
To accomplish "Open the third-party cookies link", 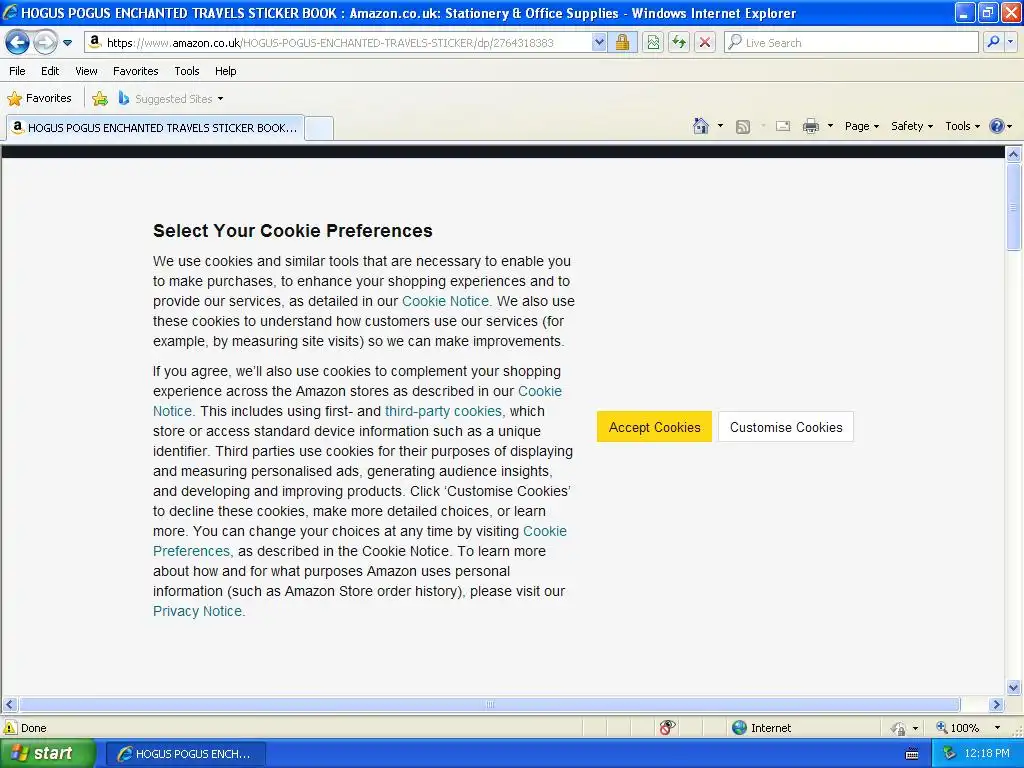I will (x=443, y=411).
